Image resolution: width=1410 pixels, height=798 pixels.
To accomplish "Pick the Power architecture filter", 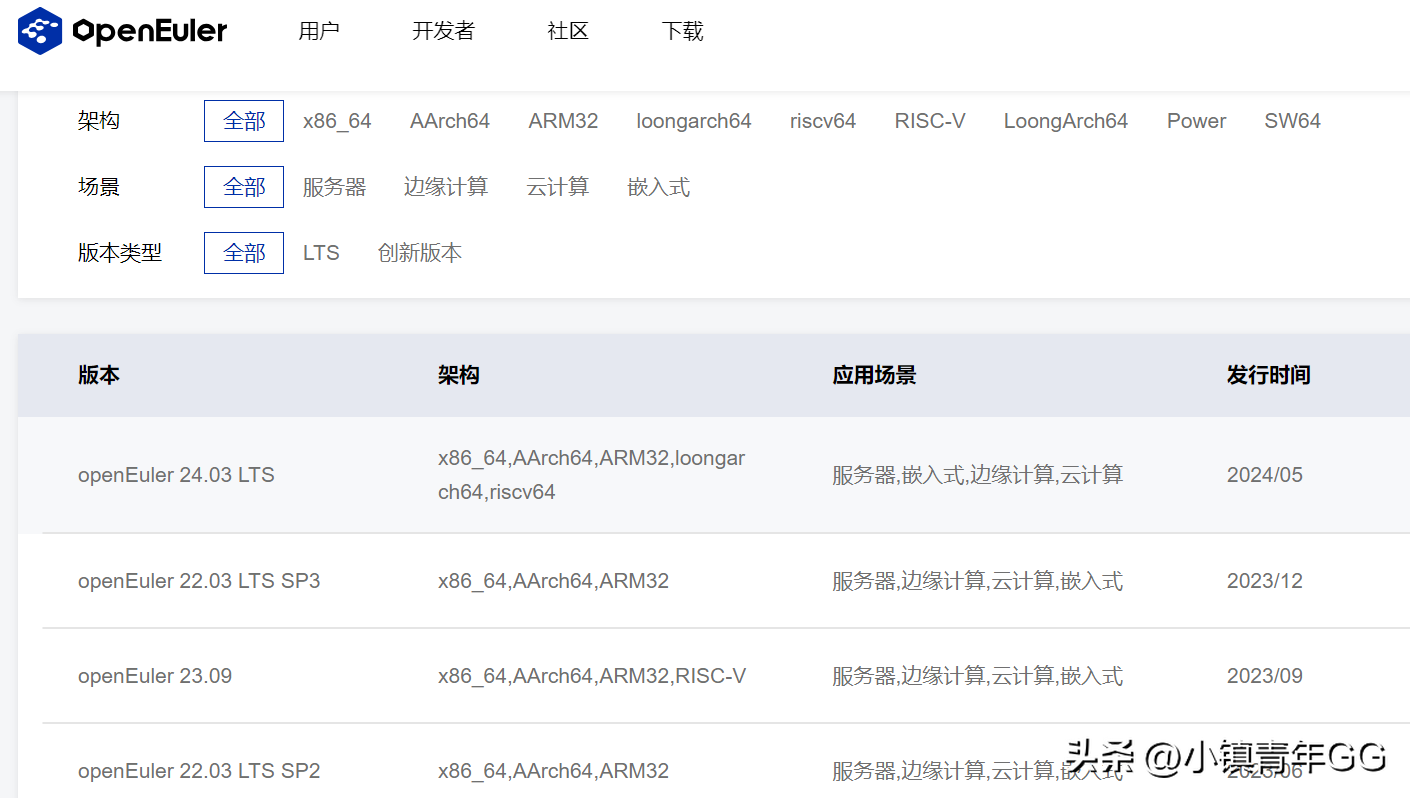I will click(1196, 121).
